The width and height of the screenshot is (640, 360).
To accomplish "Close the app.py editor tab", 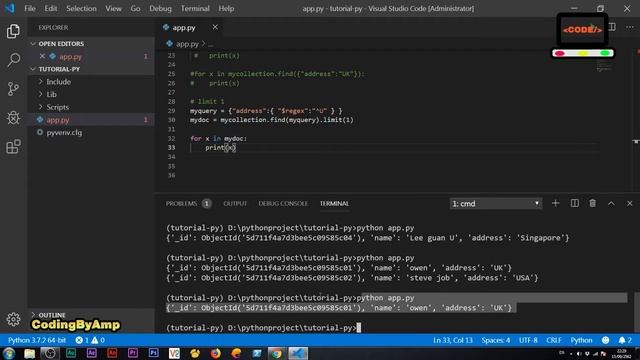I will click(215, 27).
